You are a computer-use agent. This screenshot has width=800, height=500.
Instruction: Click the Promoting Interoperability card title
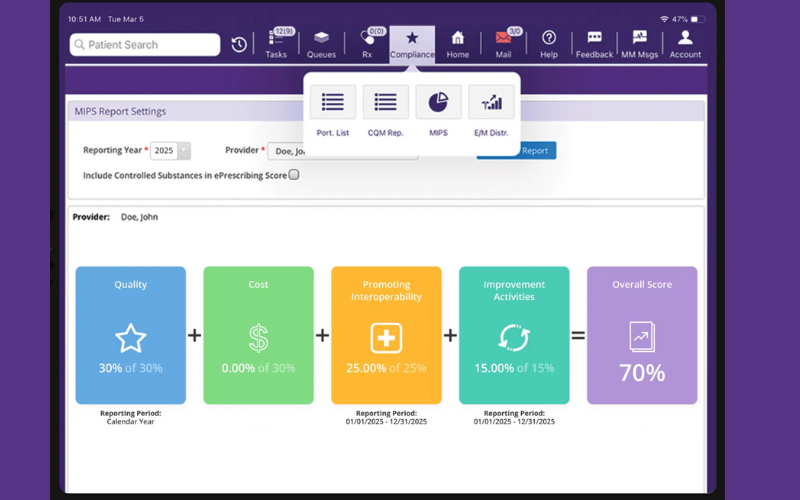point(386,290)
